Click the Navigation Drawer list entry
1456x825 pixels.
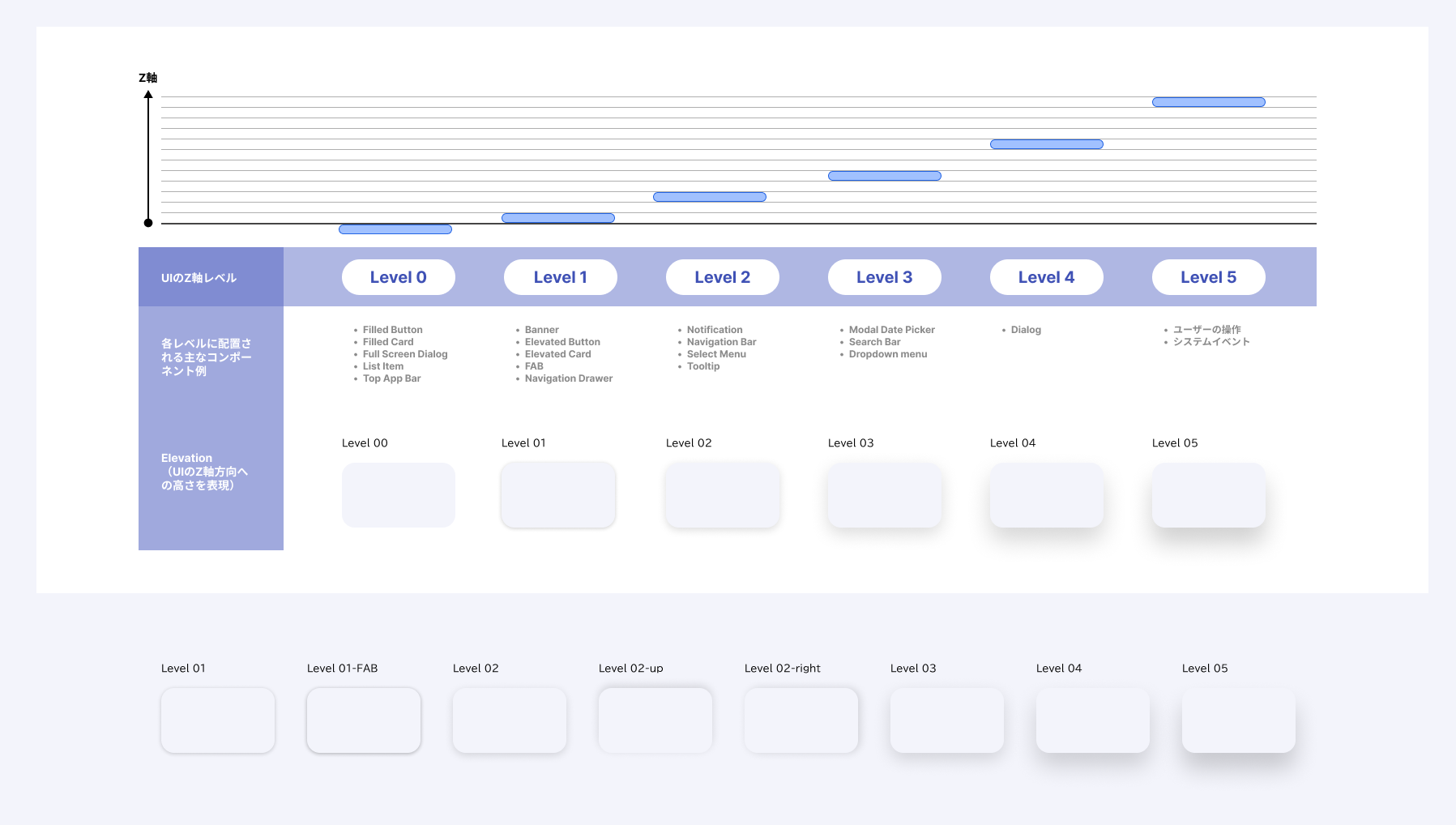coord(568,378)
